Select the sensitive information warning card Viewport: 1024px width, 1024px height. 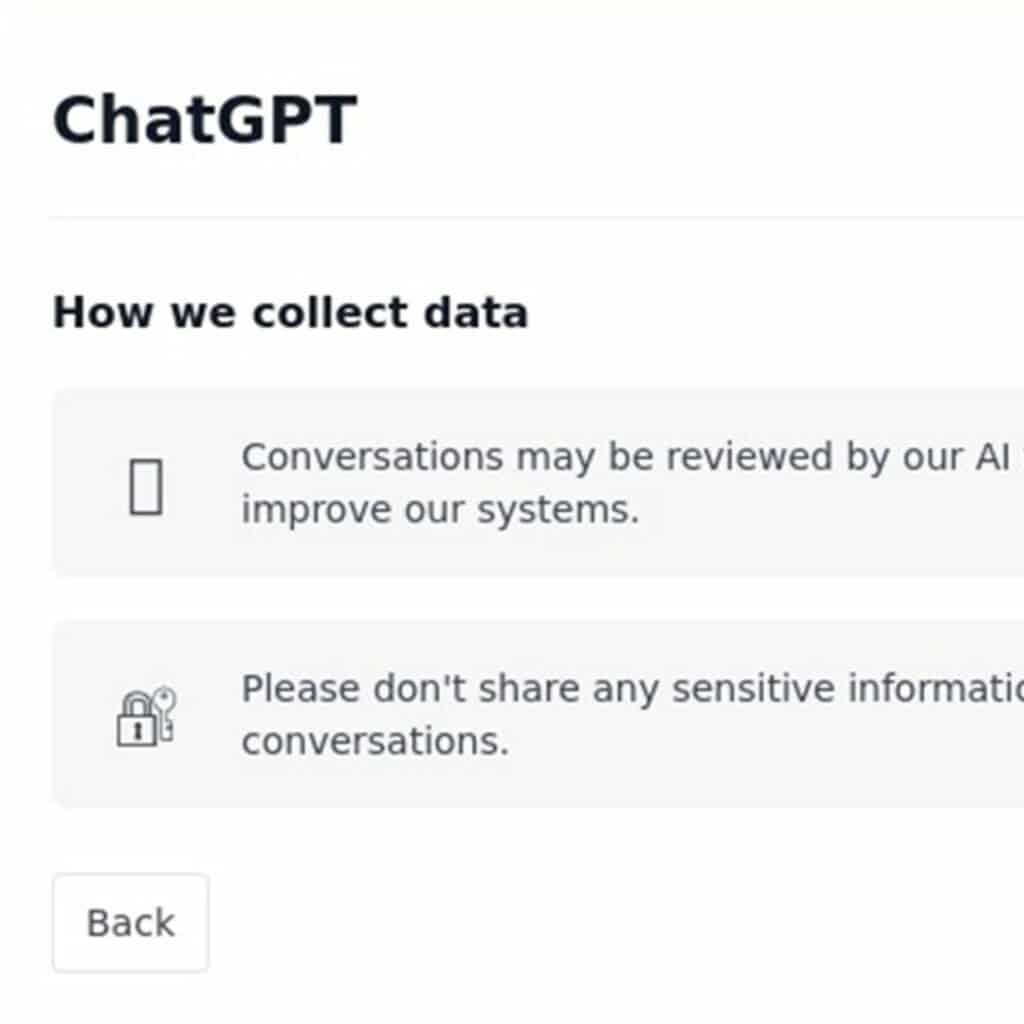coord(538,715)
